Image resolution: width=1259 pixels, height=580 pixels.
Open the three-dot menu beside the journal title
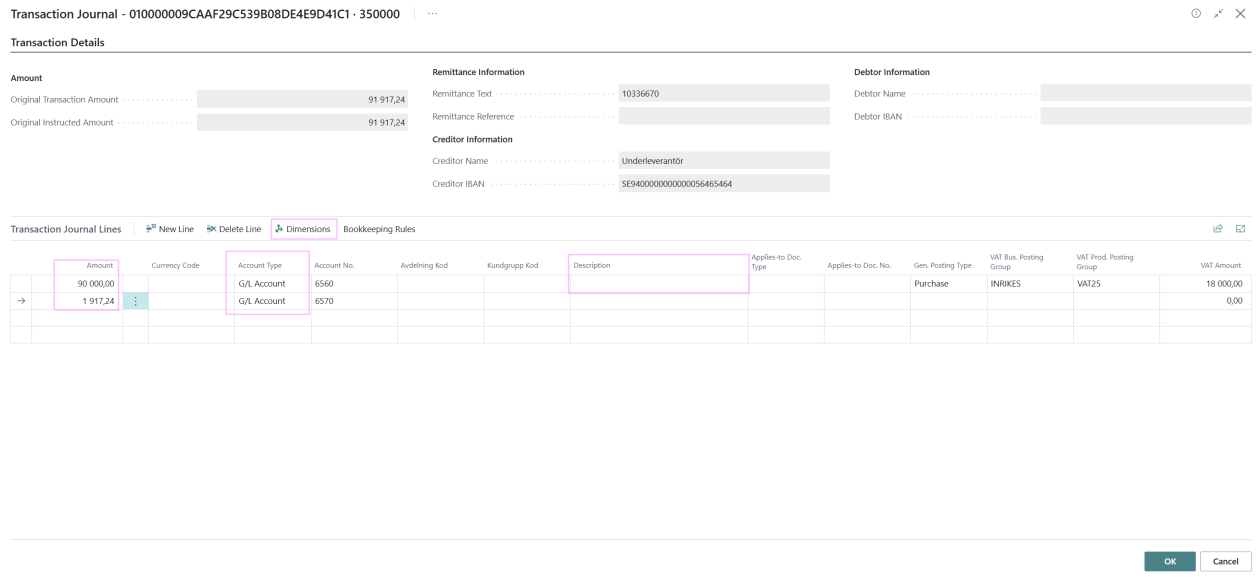[x=432, y=14]
